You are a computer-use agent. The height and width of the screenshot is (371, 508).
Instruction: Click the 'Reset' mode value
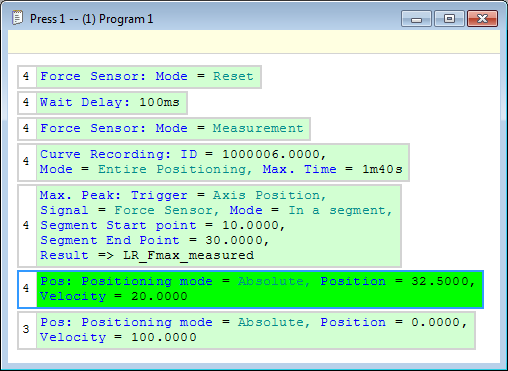click(233, 76)
